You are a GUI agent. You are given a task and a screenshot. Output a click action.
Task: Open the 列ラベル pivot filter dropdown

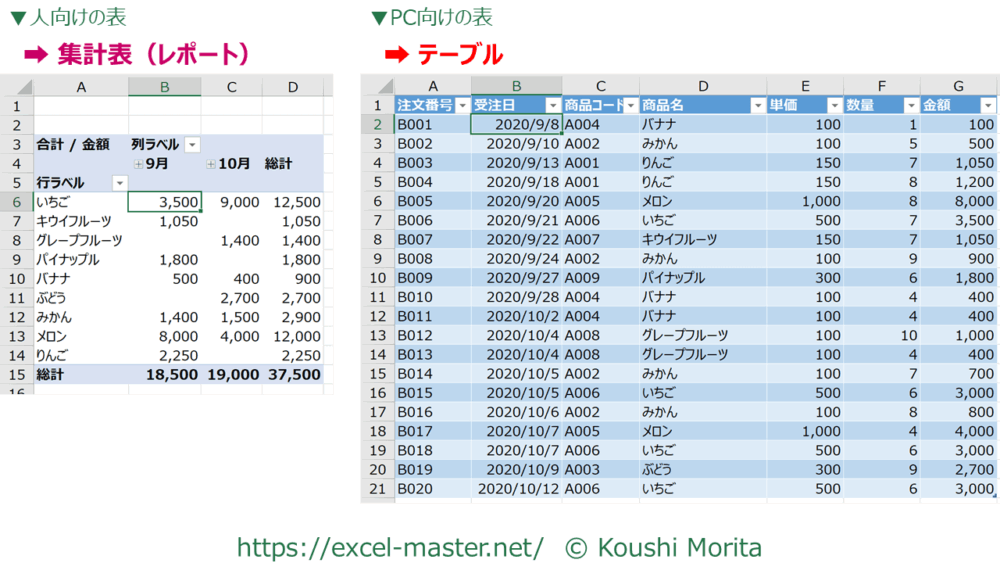point(192,145)
